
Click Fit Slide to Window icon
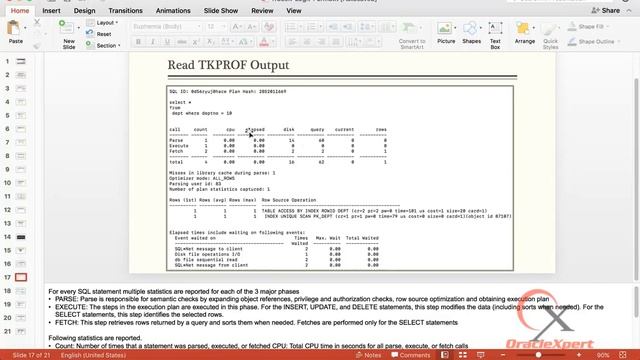tap(623, 355)
